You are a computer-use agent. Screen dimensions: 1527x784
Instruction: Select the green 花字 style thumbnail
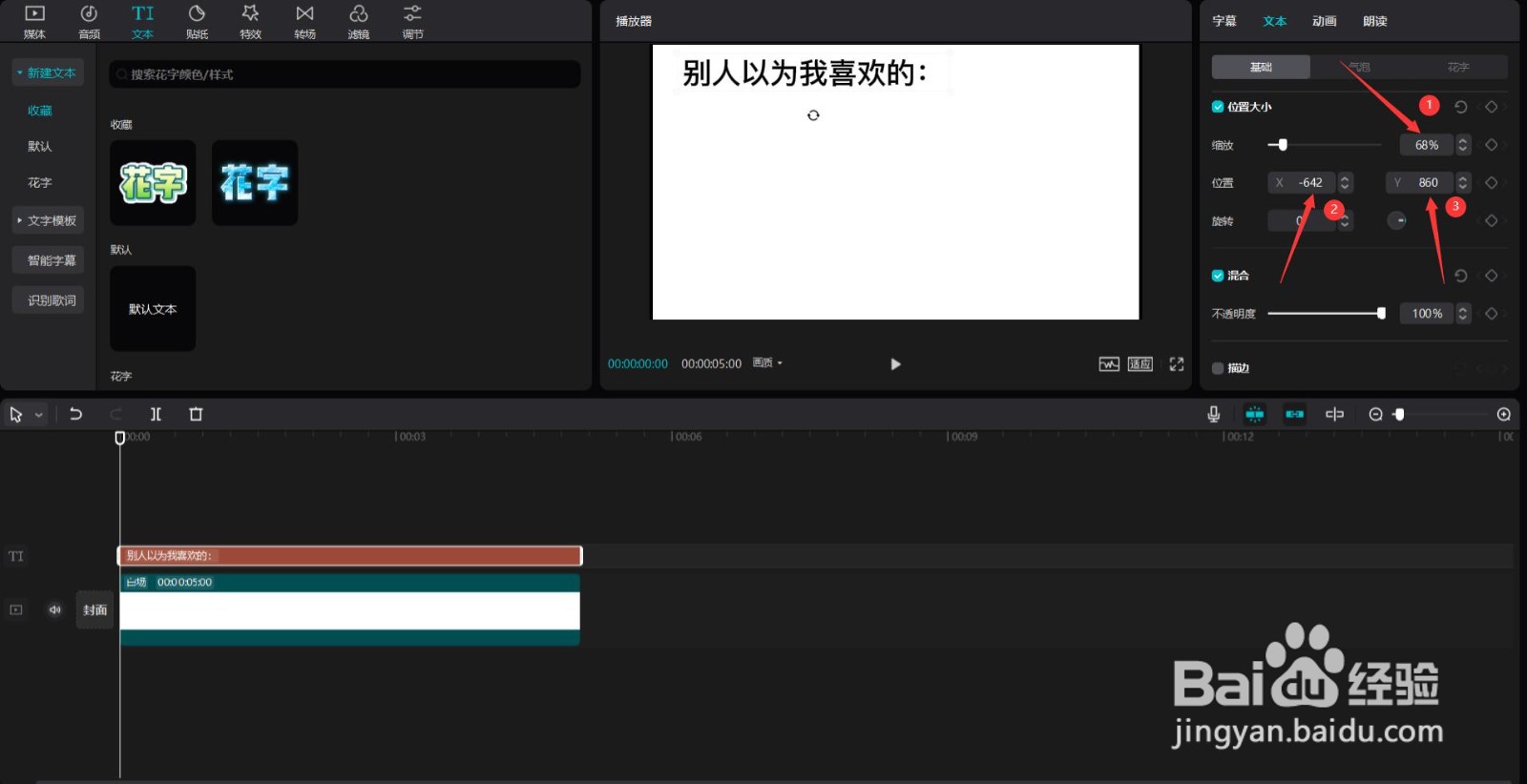click(153, 183)
